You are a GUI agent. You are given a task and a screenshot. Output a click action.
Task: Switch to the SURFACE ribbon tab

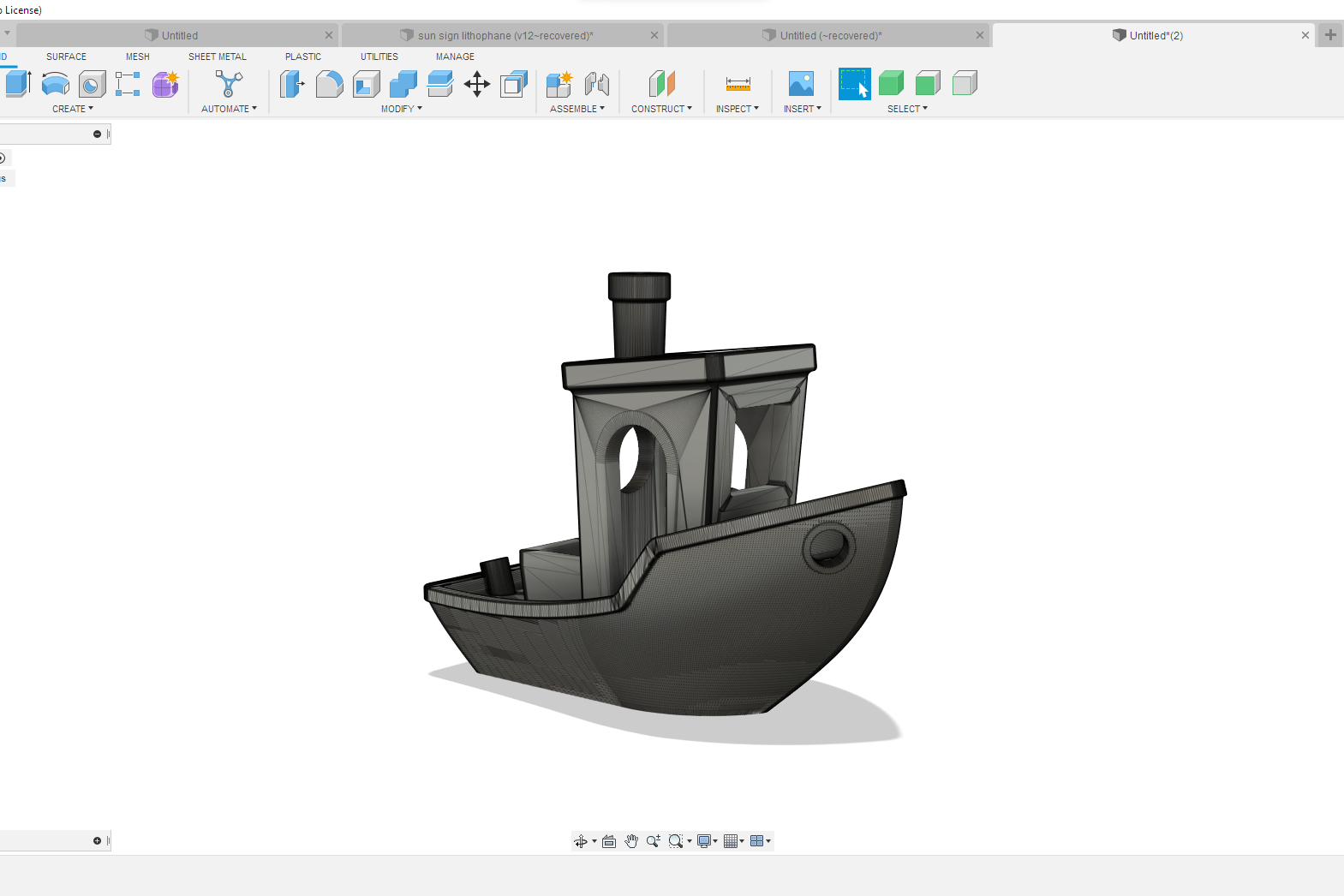pyautogui.click(x=66, y=57)
